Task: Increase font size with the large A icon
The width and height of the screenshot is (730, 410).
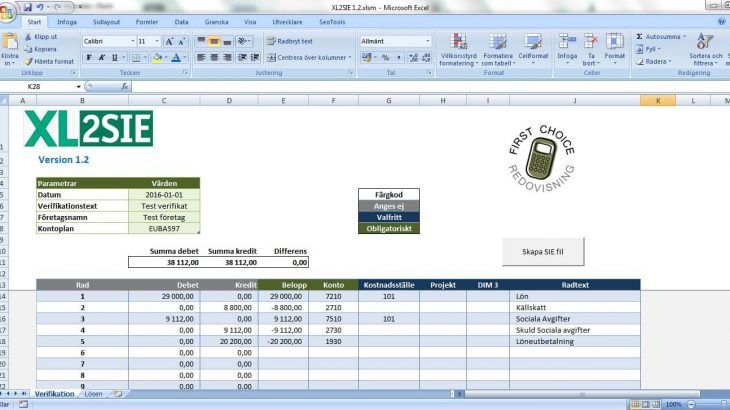Action: pyautogui.click(x=169, y=41)
